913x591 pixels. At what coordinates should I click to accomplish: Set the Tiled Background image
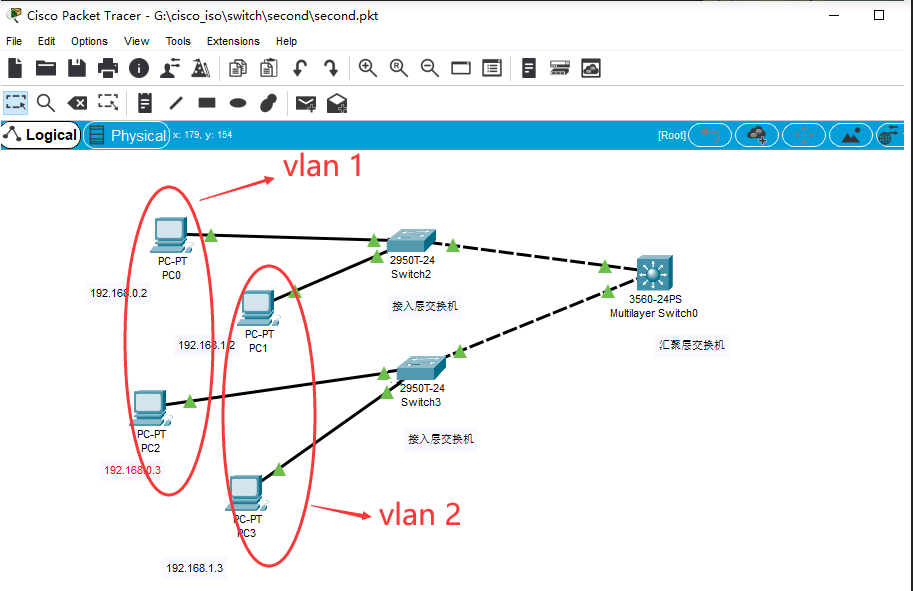(x=850, y=135)
